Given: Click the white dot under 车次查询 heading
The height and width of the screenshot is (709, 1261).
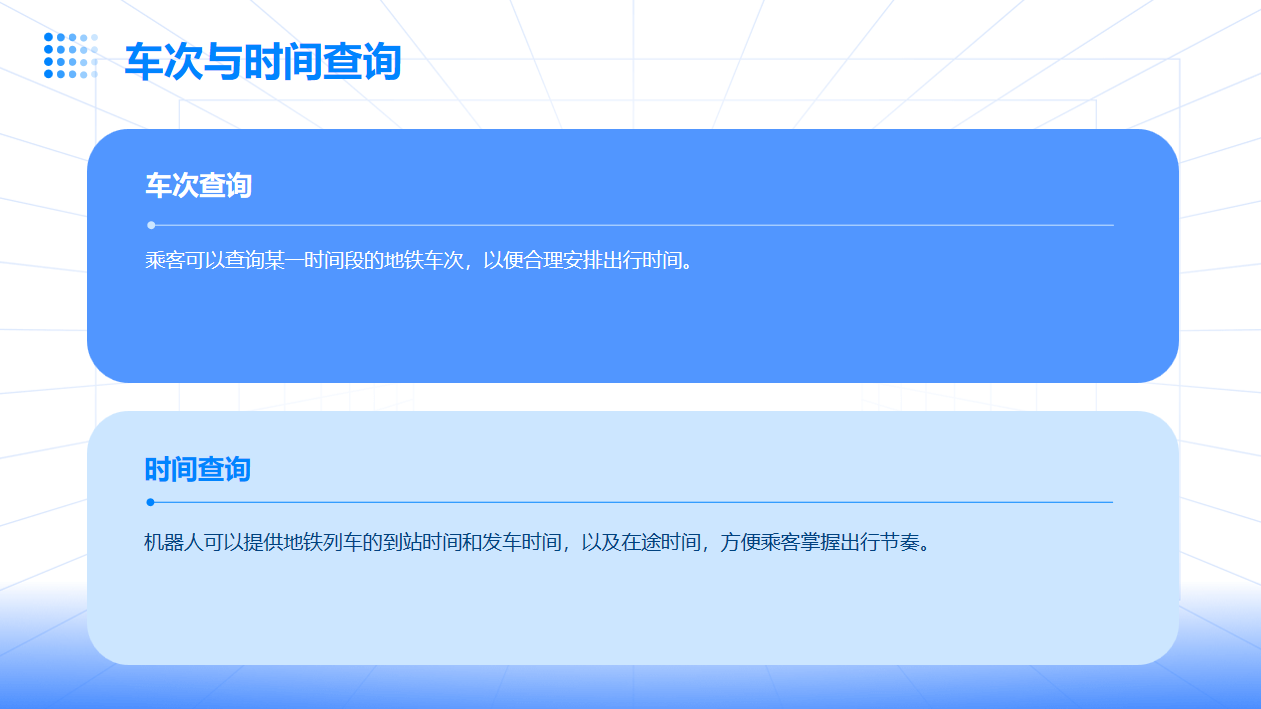Looking at the screenshot, I should (x=151, y=225).
